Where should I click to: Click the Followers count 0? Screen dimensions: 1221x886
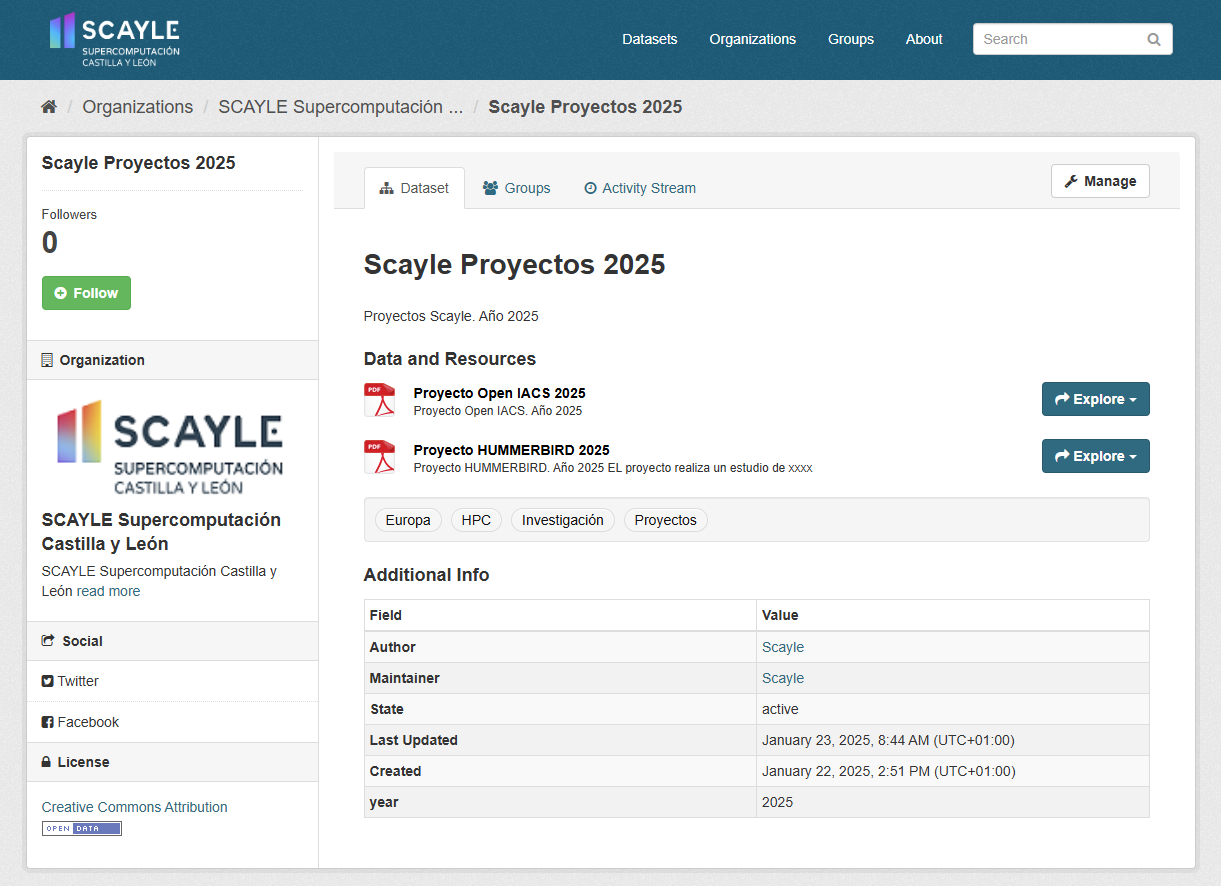[50, 243]
